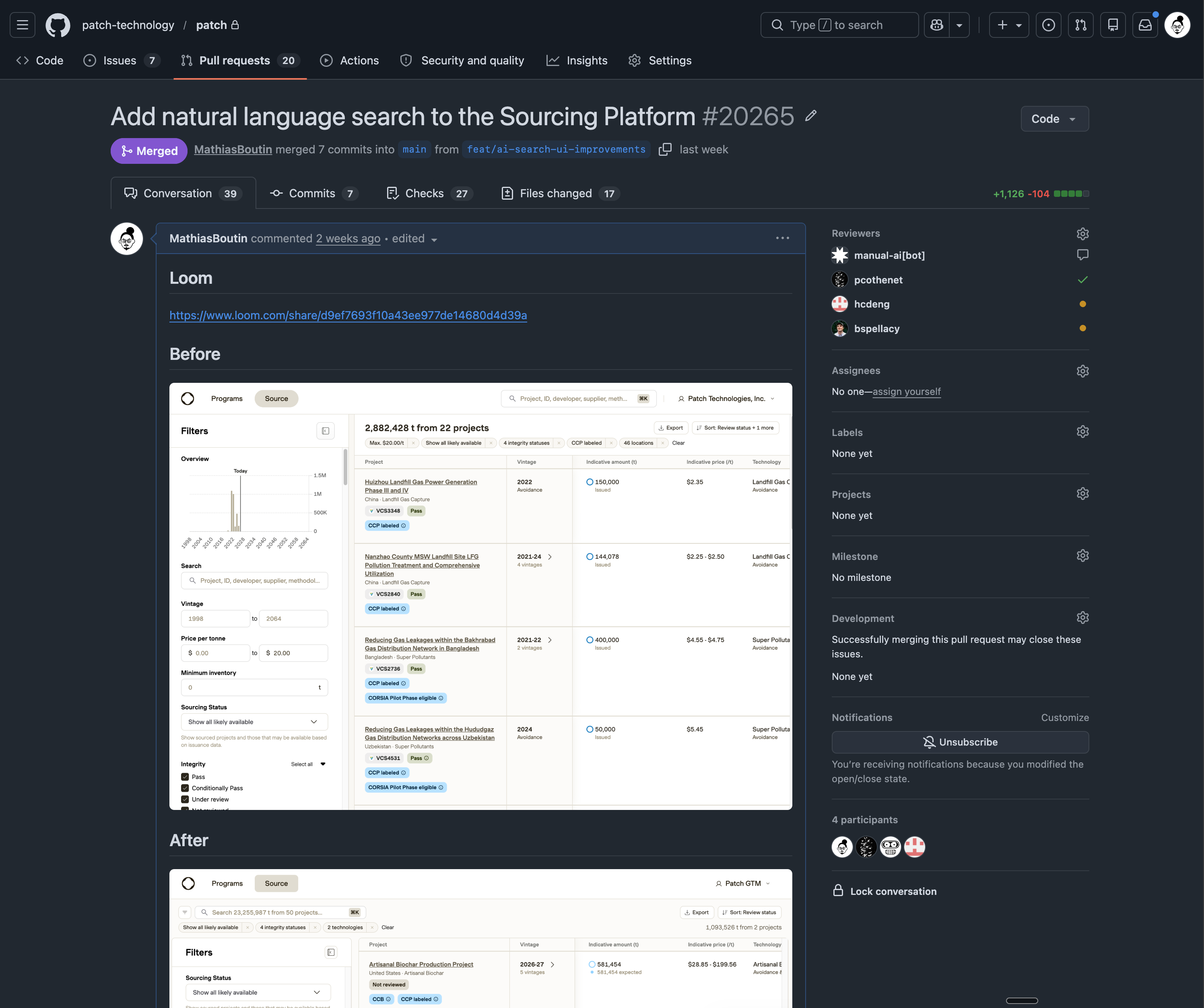Screen dimensions: 1204x1008
Task: Click the main branch link
Action: [414, 150]
